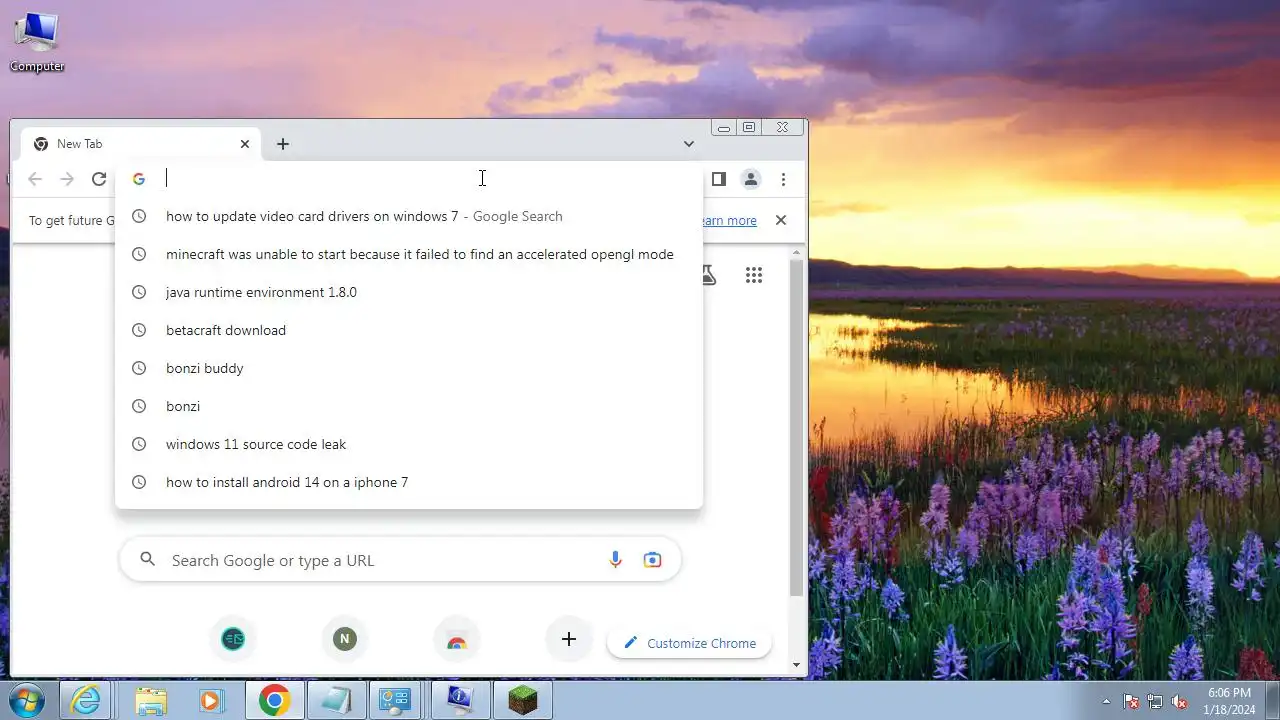Dismiss the infobar with its X button
1280x720 pixels.
[x=781, y=220]
